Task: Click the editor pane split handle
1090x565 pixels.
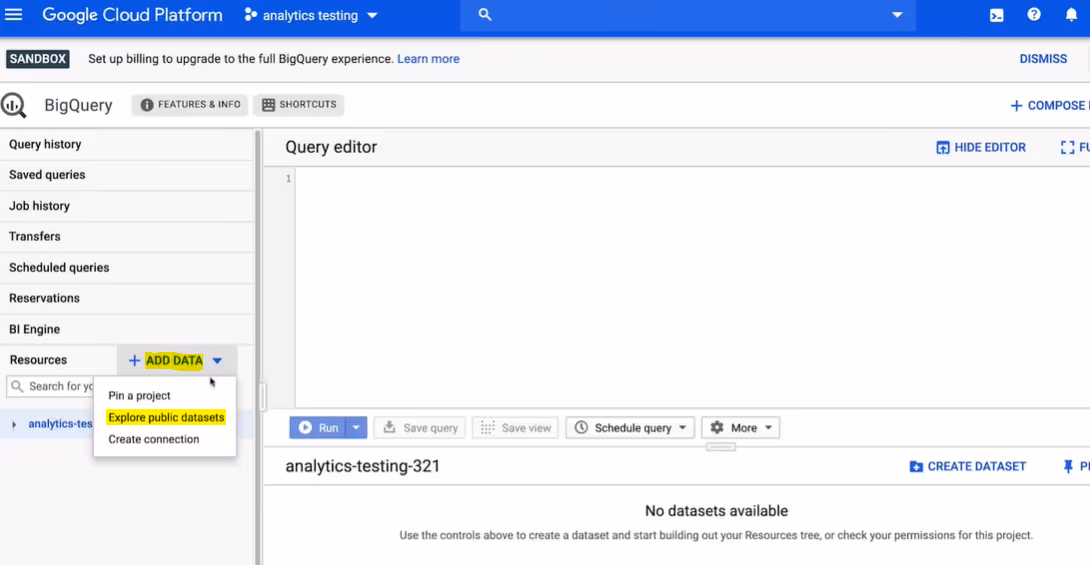Action: (x=721, y=447)
